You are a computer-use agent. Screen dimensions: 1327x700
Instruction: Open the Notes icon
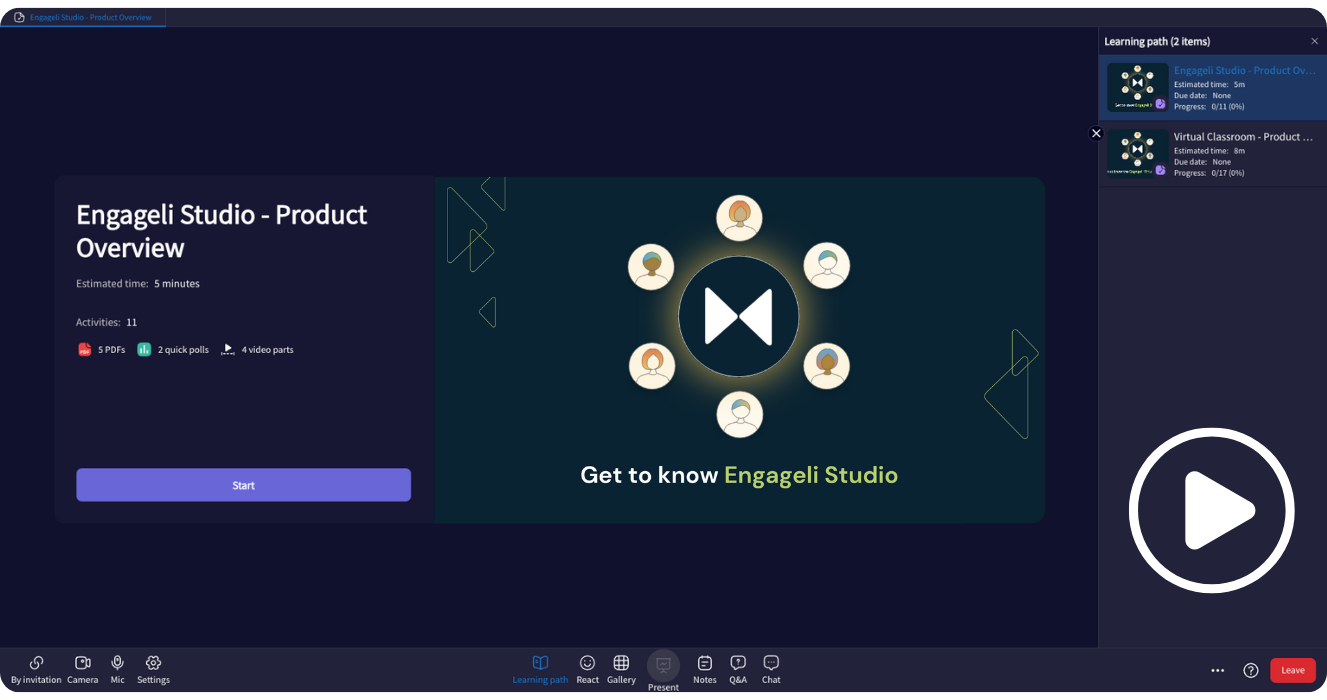coord(704,663)
